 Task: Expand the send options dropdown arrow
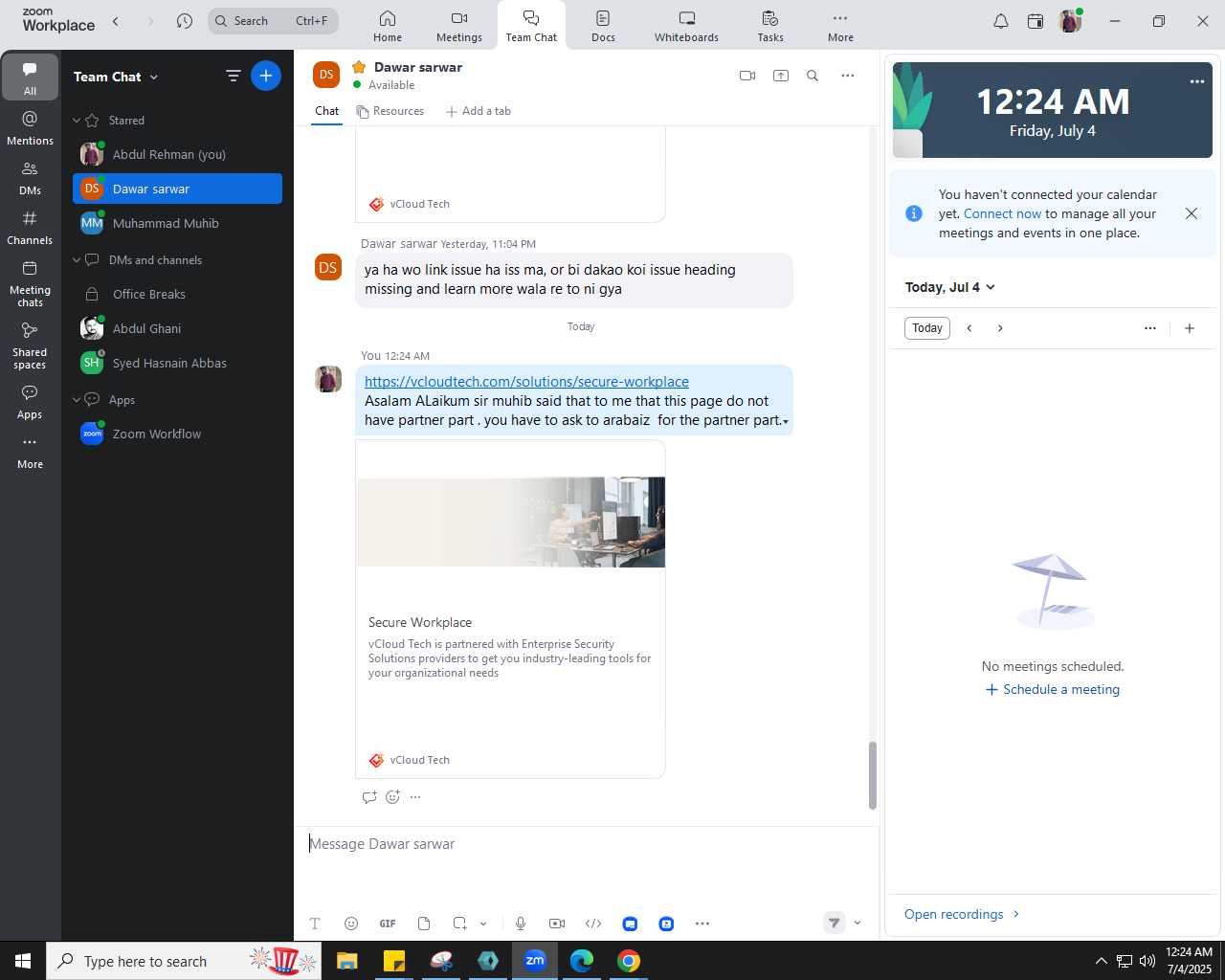click(857, 923)
